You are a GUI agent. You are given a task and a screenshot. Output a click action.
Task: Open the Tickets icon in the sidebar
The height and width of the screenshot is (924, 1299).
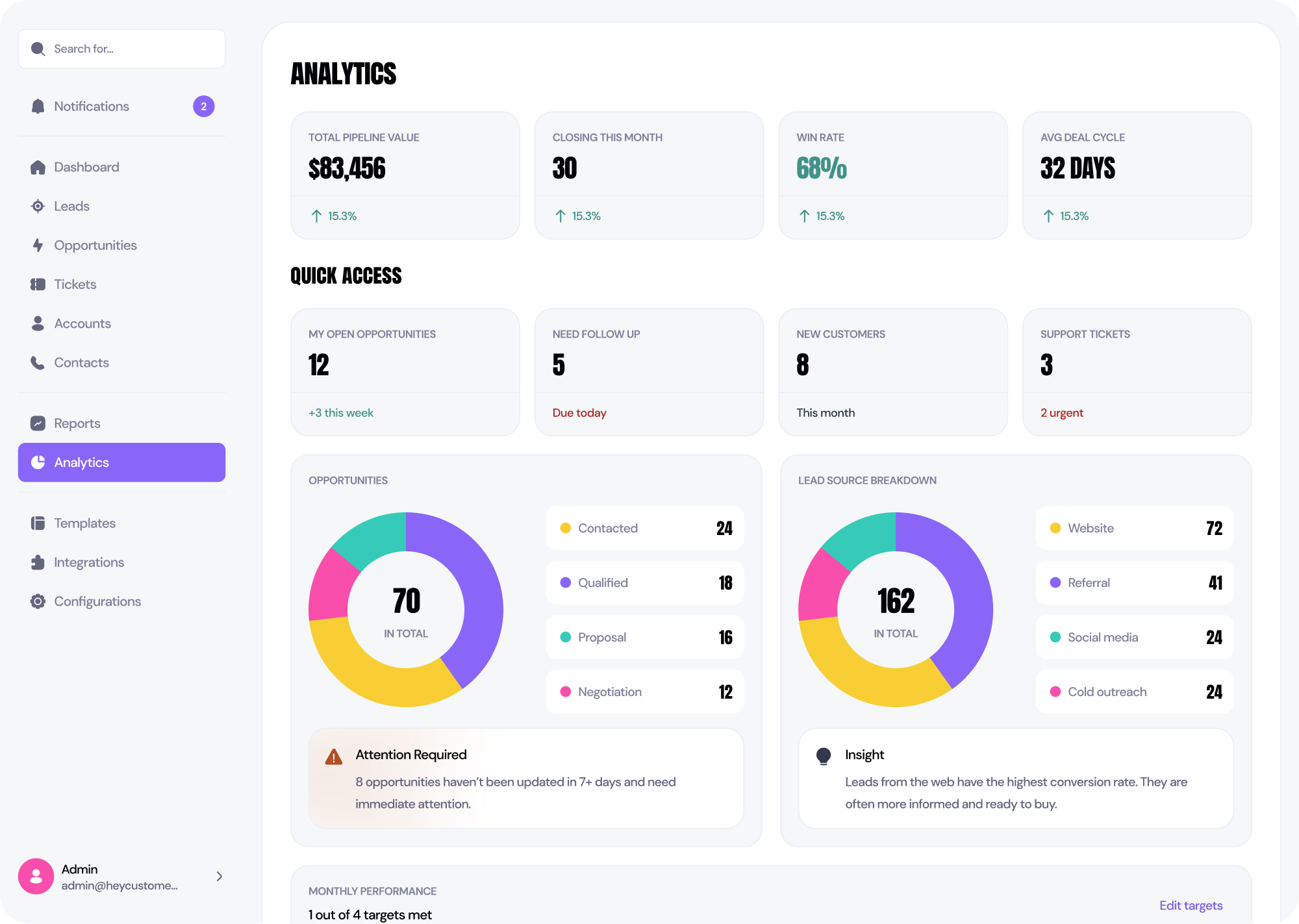point(38,284)
